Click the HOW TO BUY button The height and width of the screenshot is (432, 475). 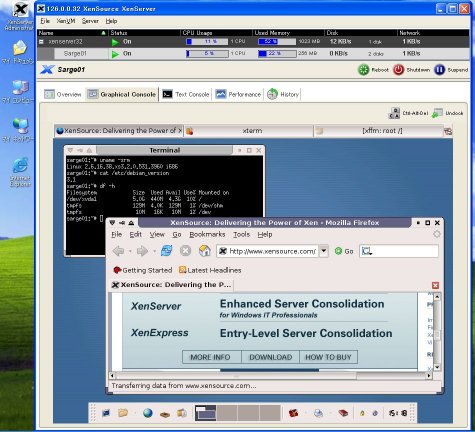point(328,357)
